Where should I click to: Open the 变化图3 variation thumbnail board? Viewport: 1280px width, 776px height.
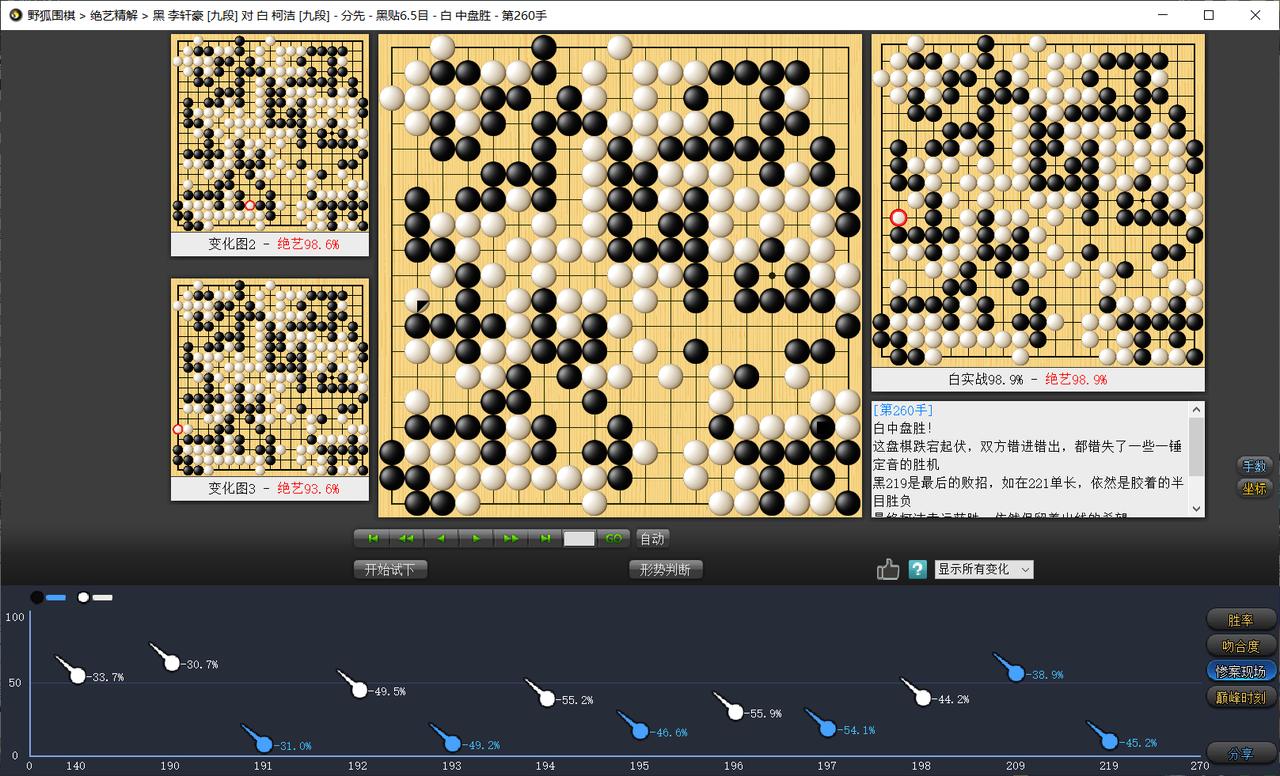point(269,377)
